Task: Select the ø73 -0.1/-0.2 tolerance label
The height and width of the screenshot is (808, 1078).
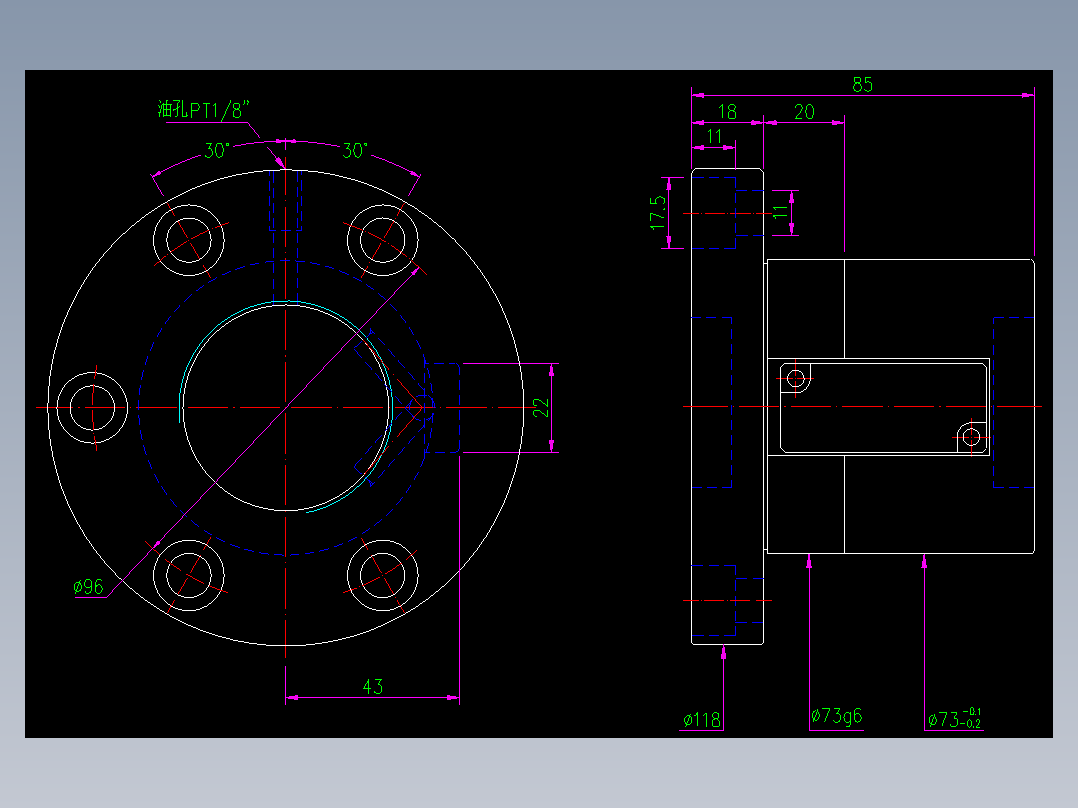Action: click(954, 718)
